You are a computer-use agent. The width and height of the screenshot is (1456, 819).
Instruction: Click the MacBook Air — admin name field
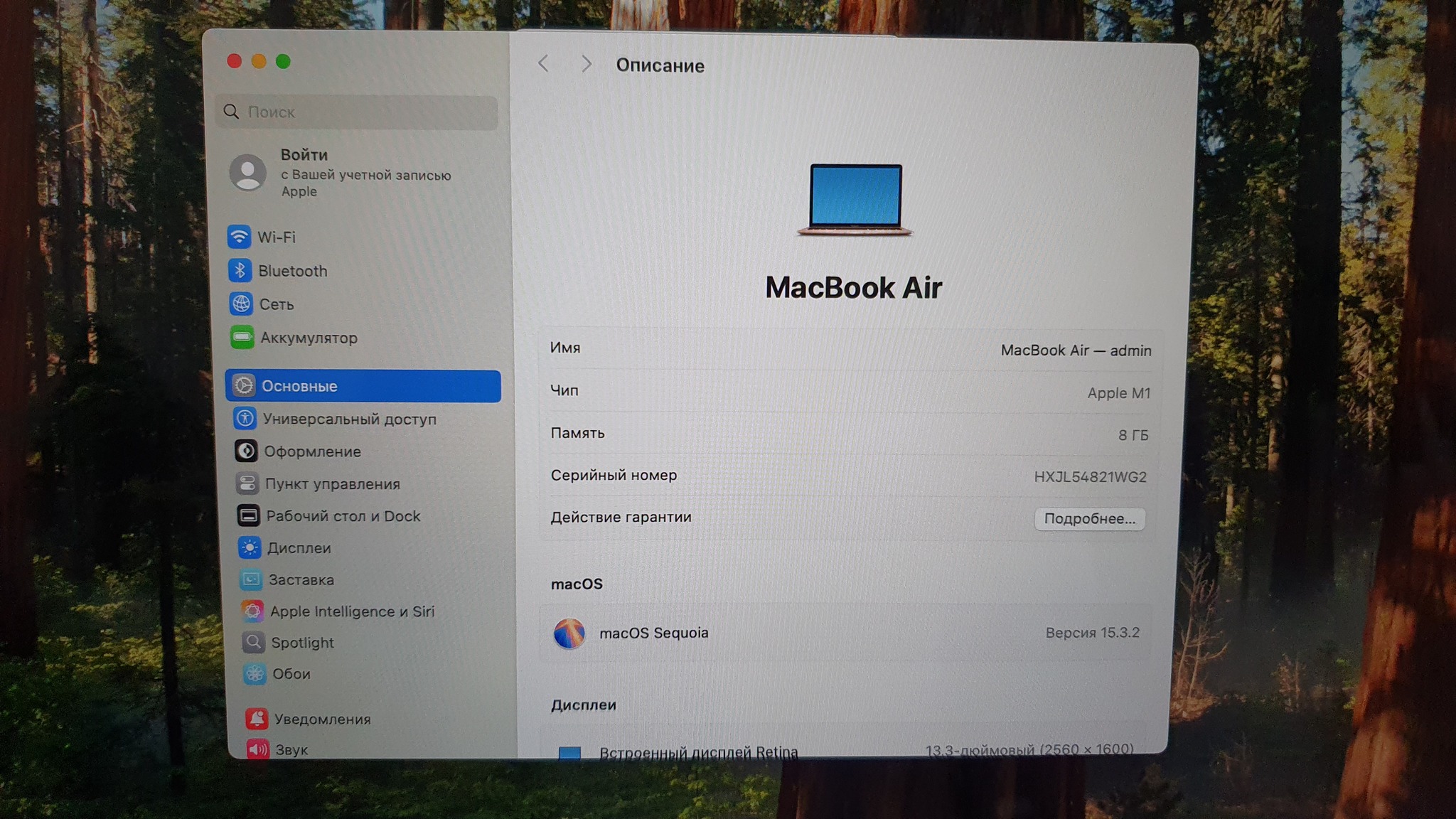click(1075, 350)
